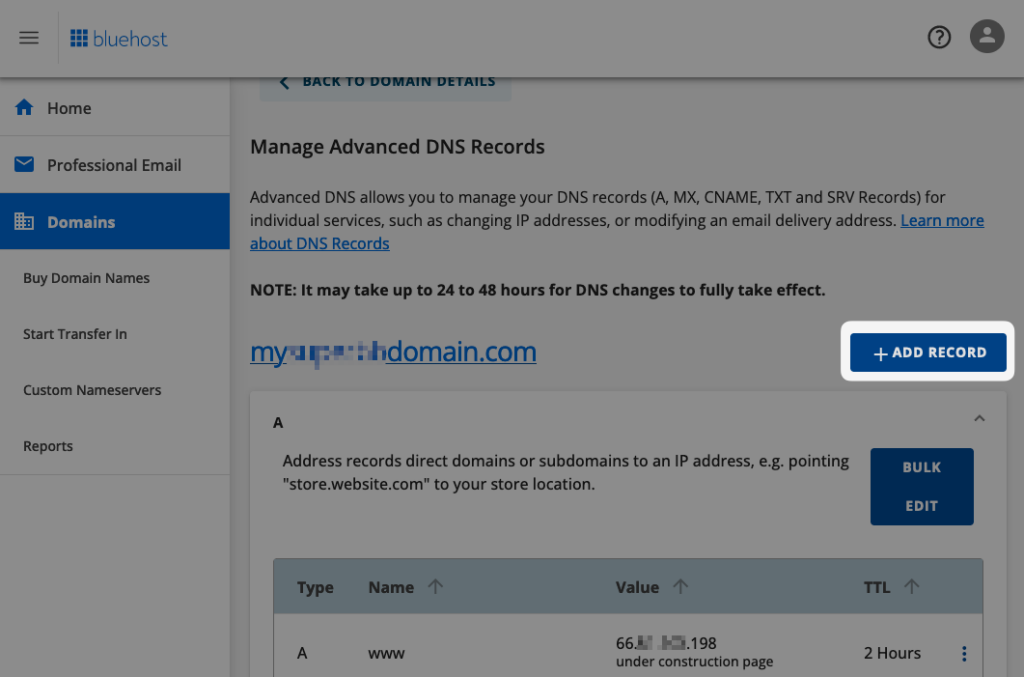1024x677 pixels.
Task: Click the Add Record button
Action: pyautogui.click(x=926, y=352)
